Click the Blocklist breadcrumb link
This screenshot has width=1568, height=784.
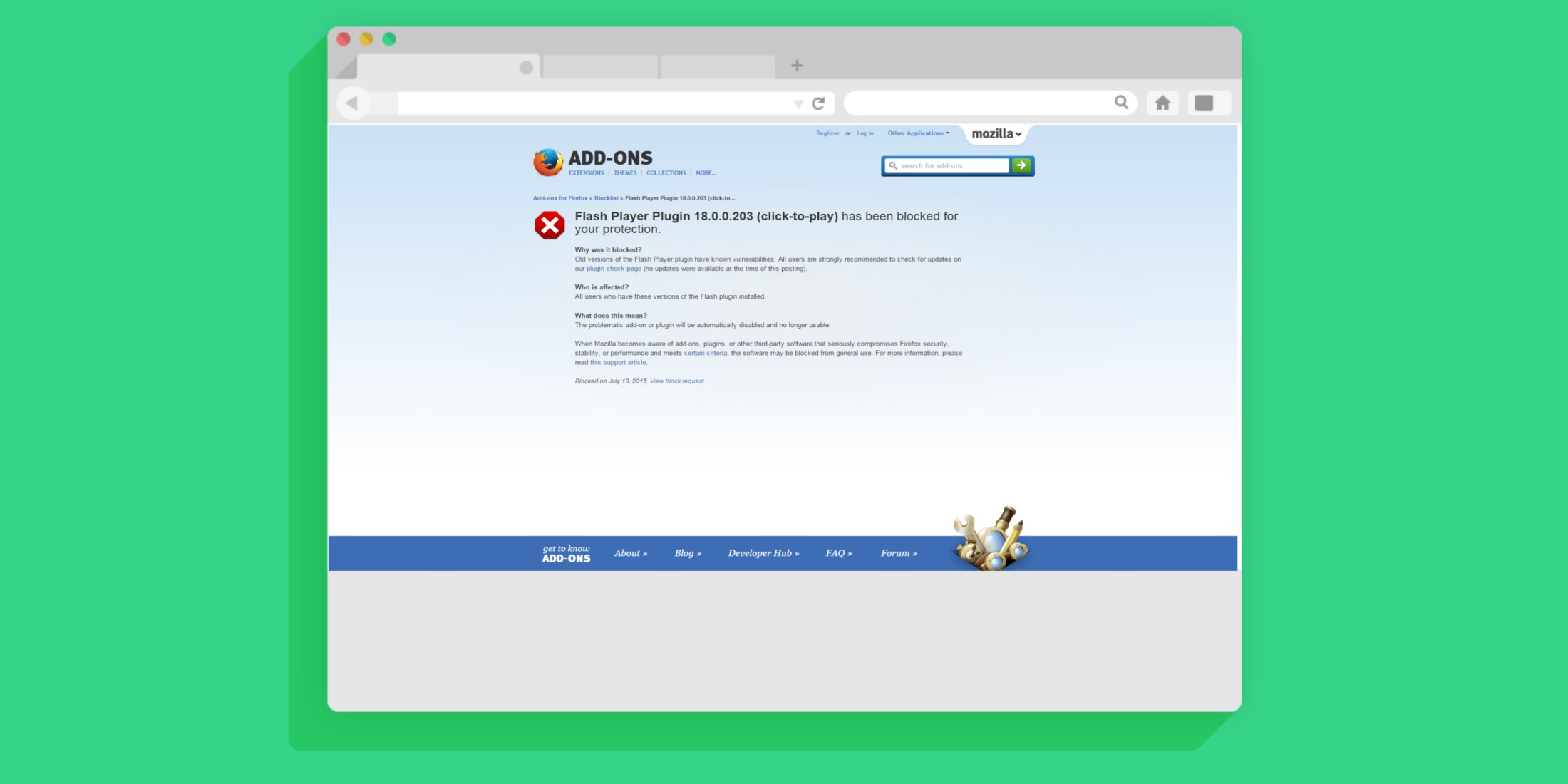(x=607, y=198)
